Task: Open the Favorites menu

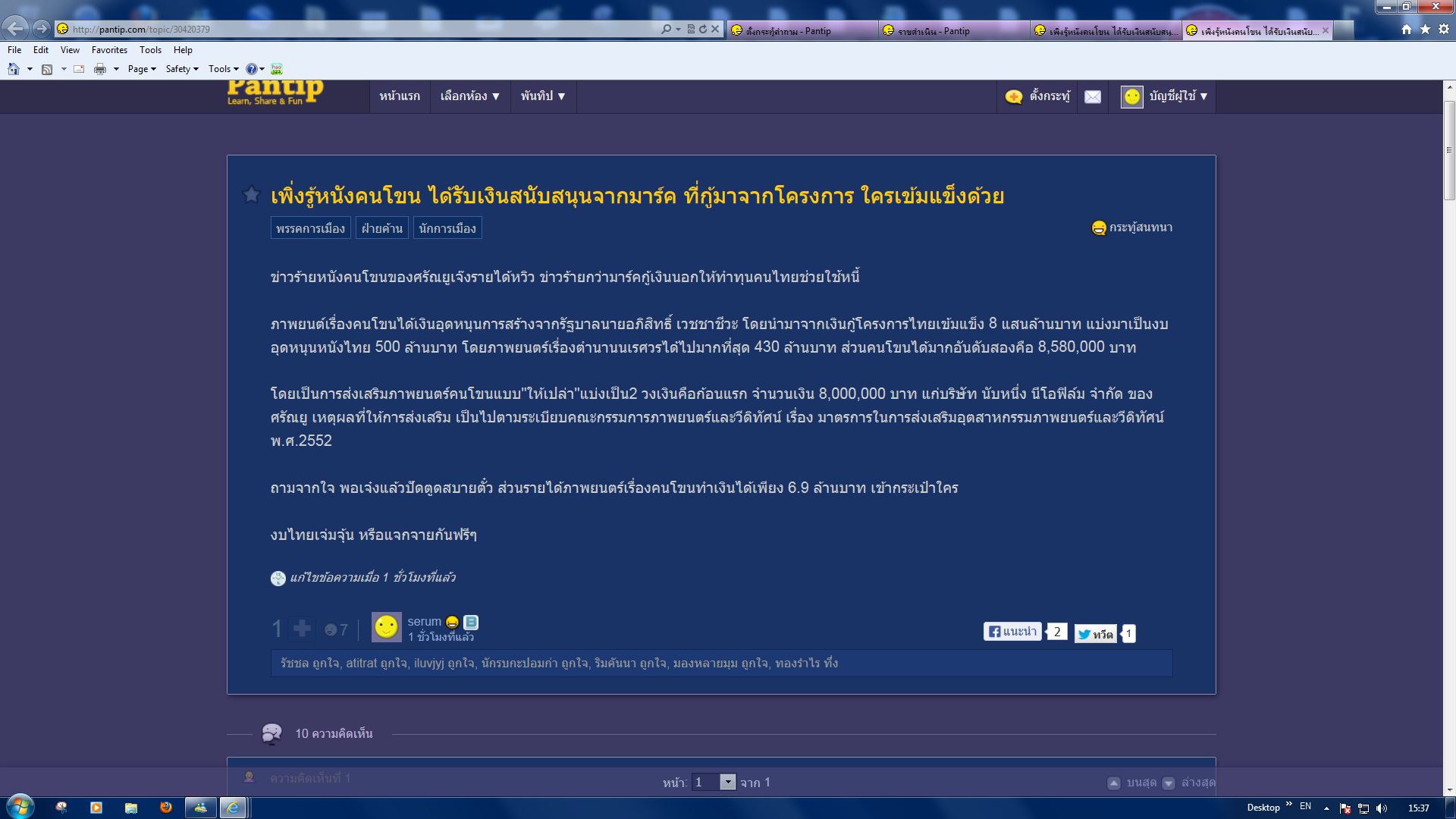Action: [109, 50]
